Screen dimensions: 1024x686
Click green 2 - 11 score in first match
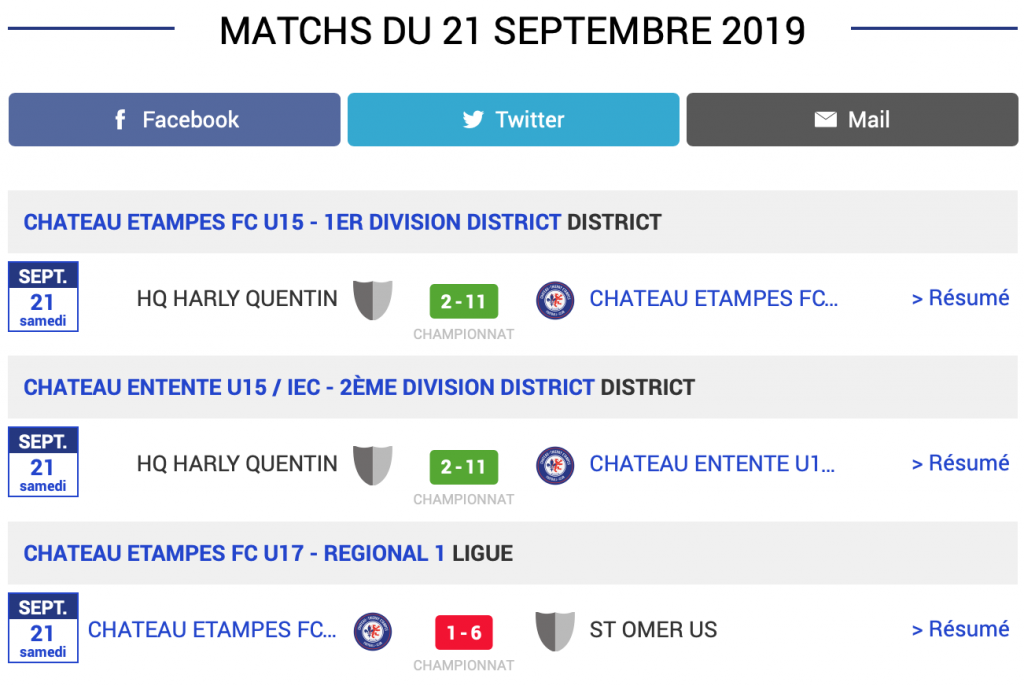click(463, 301)
